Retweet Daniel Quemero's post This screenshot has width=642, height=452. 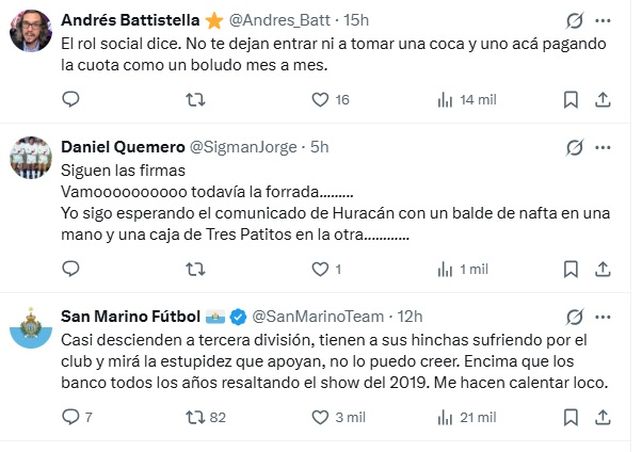pyautogui.click(x=197, y=269)
